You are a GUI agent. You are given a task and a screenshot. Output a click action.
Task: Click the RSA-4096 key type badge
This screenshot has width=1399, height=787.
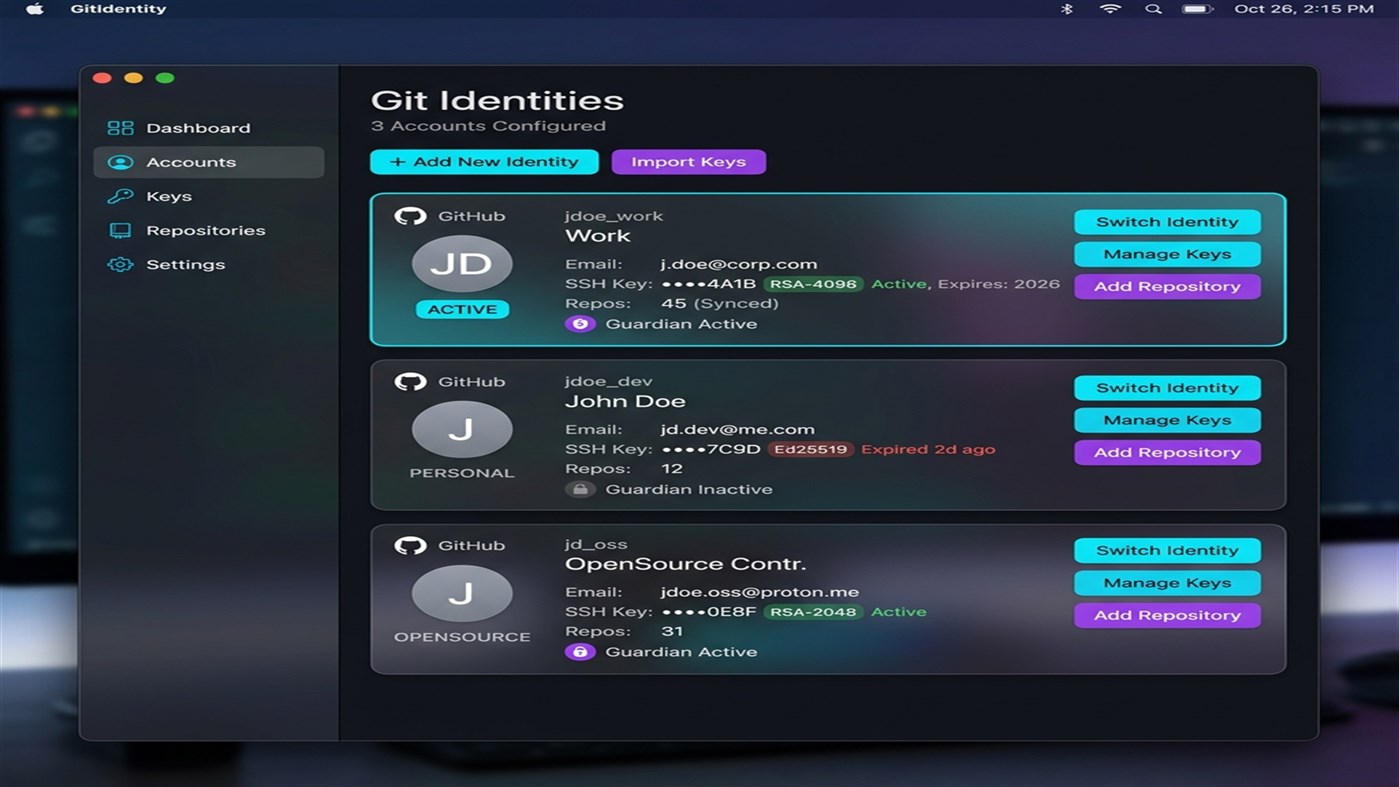814,284
